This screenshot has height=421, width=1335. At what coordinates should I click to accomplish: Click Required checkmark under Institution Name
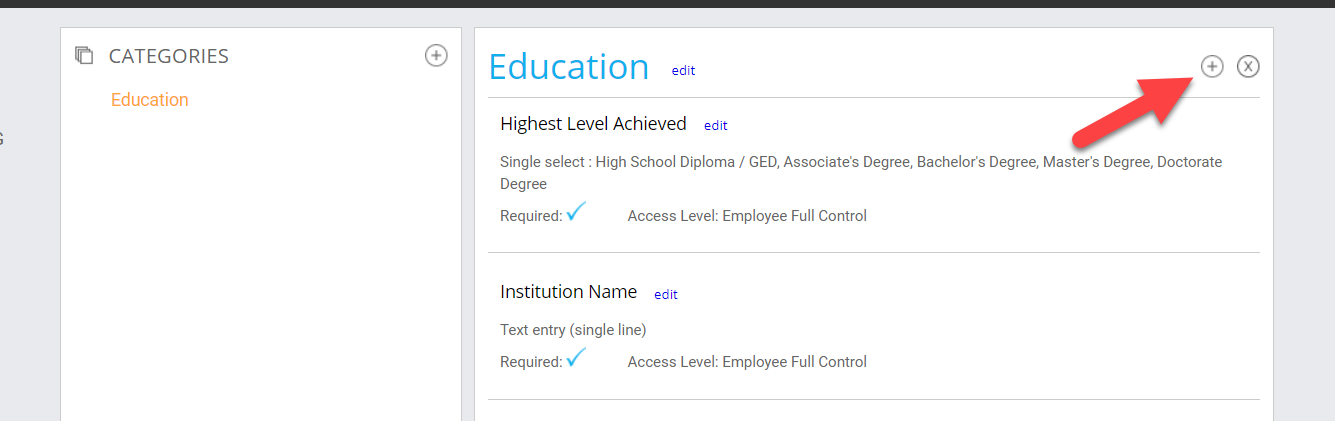pyautogui.click(x=576, y=359)
